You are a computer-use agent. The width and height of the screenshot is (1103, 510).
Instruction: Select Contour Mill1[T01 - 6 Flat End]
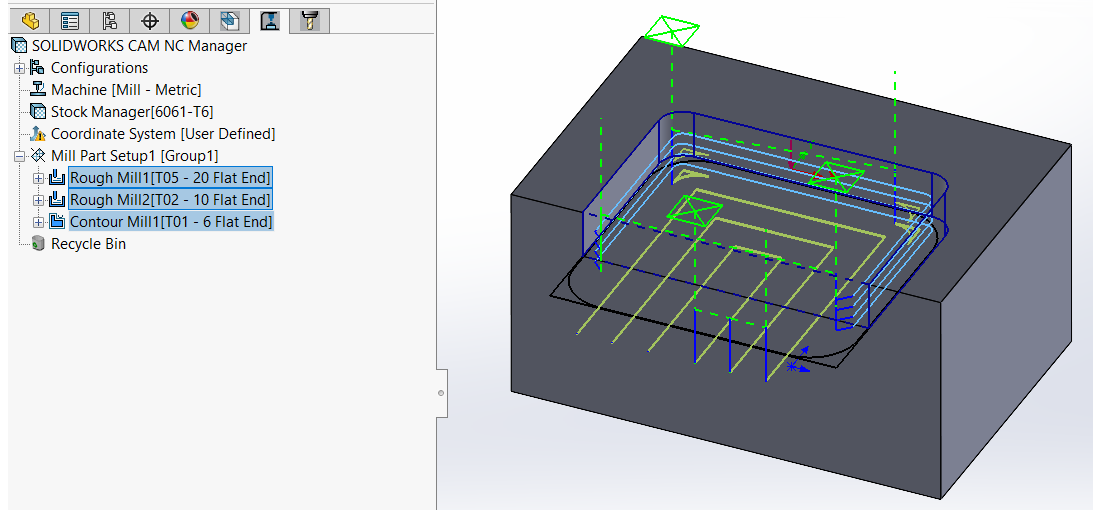tap(170, 222)
